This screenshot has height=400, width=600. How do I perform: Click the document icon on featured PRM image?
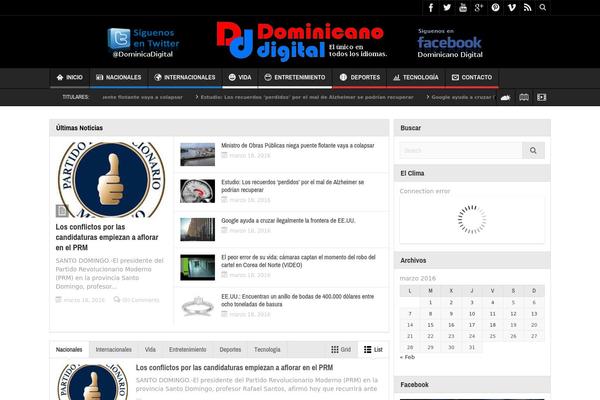click(62, 211)
